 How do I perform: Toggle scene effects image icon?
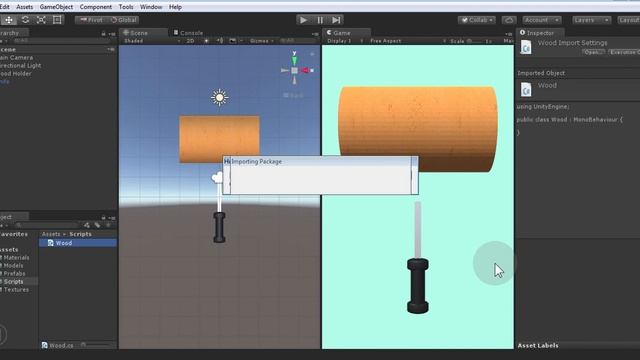click(x=233, y=41)
